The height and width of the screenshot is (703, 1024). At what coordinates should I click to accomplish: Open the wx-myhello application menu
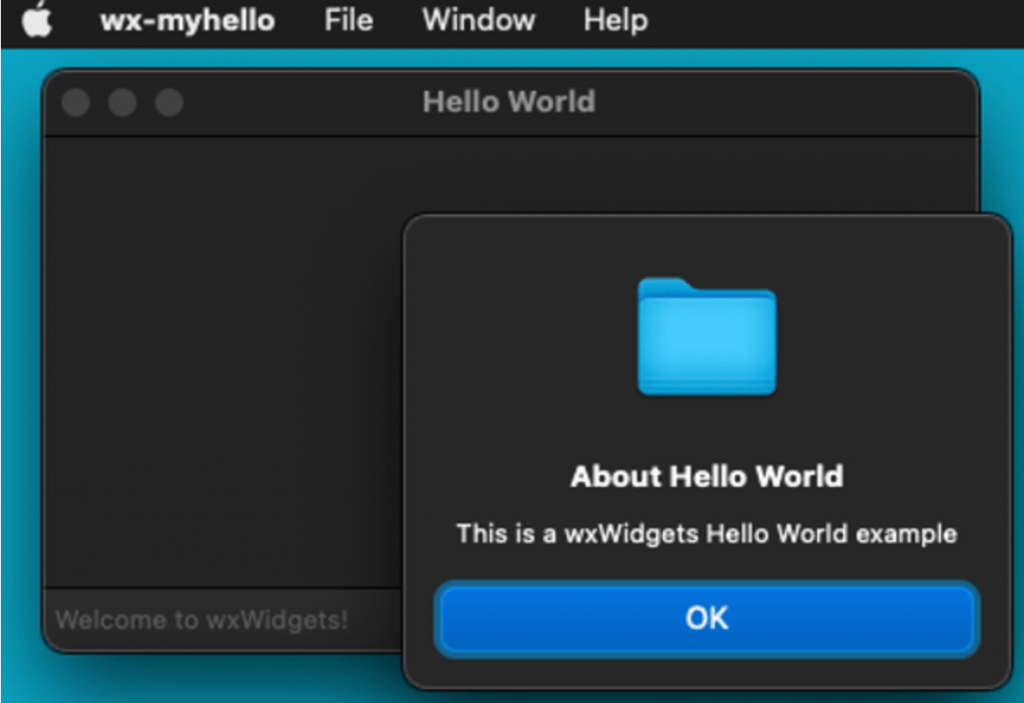(187, 20)
